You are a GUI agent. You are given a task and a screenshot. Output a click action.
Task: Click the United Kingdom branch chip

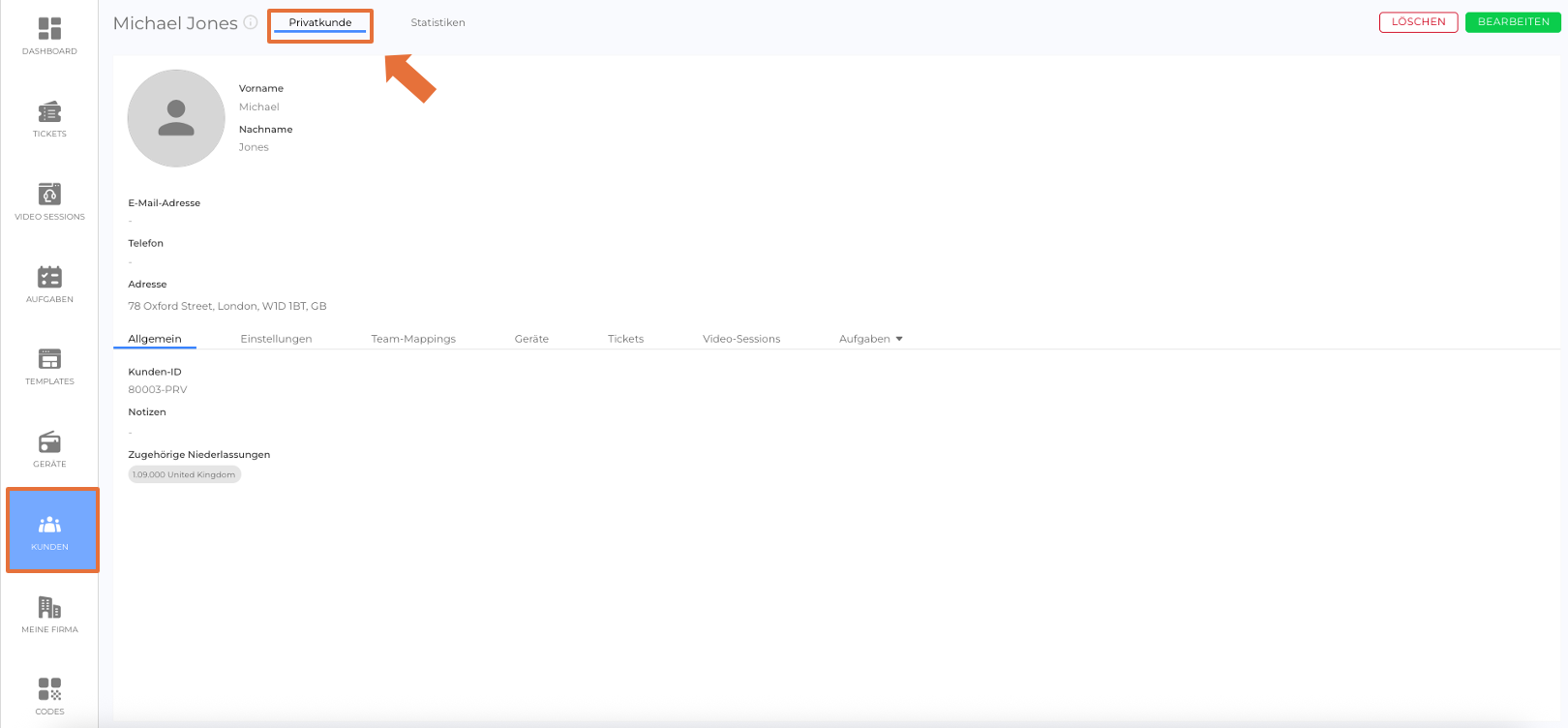point(184,474)
